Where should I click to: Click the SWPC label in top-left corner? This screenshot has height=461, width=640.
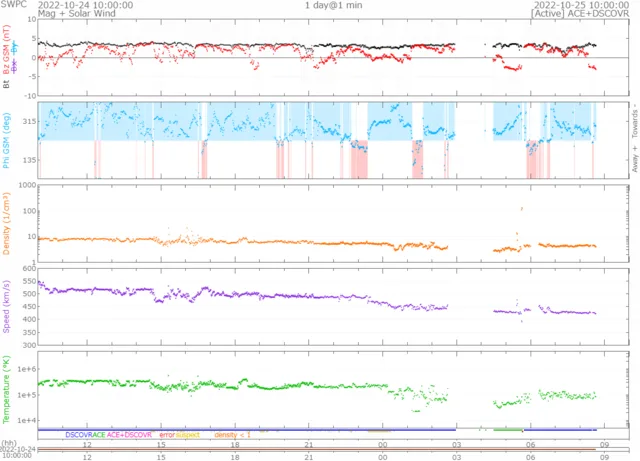click(12, 5)
